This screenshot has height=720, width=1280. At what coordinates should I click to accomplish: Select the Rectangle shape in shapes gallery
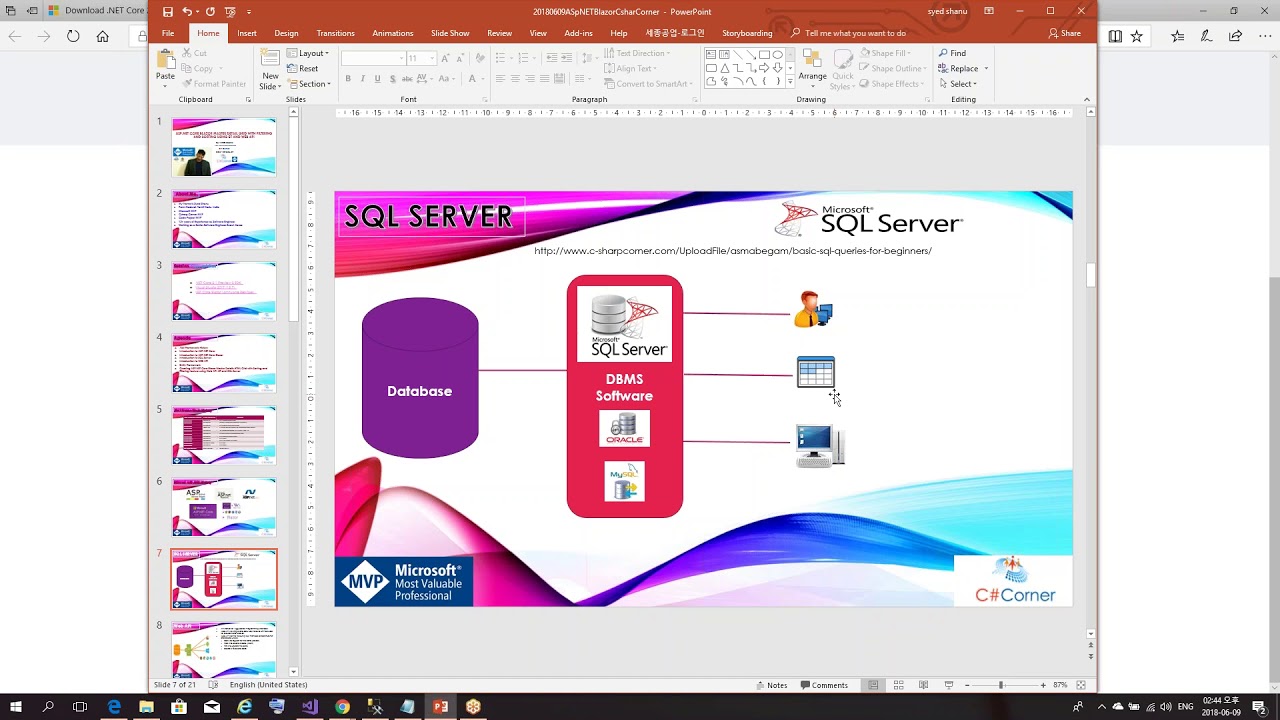tap(764, 54)
